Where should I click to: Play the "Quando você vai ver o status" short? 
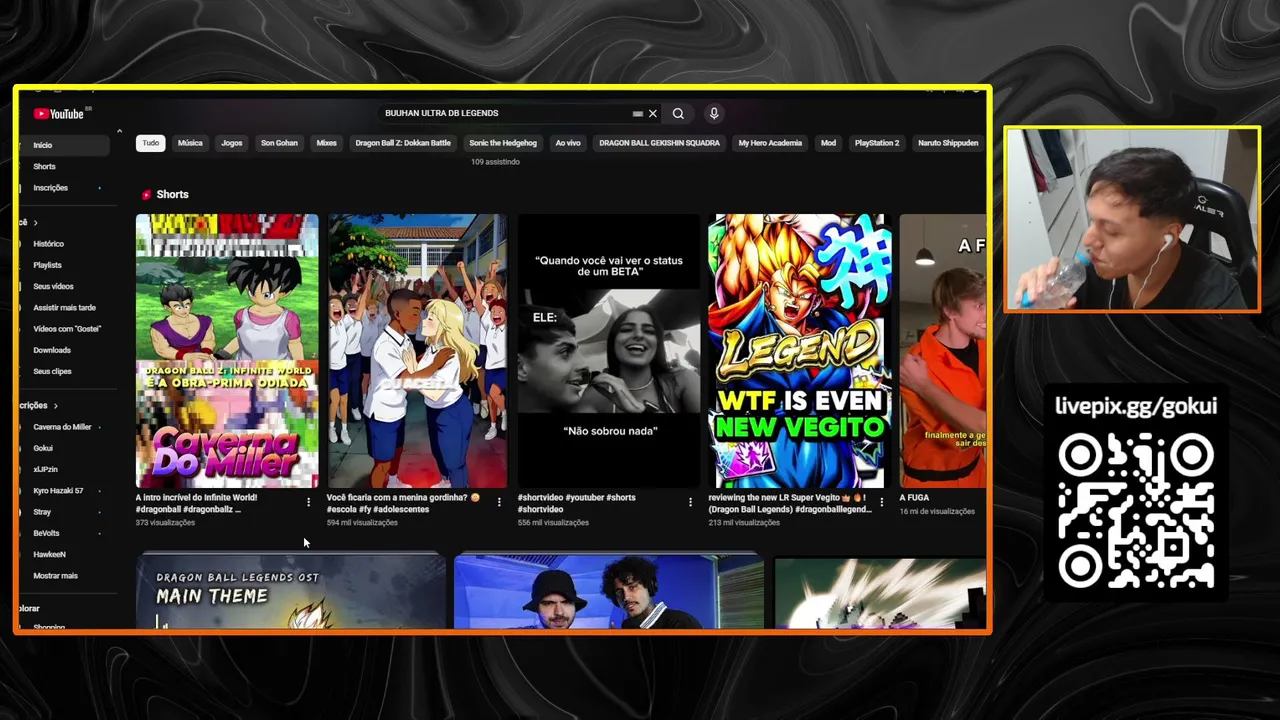pos(609,351)
